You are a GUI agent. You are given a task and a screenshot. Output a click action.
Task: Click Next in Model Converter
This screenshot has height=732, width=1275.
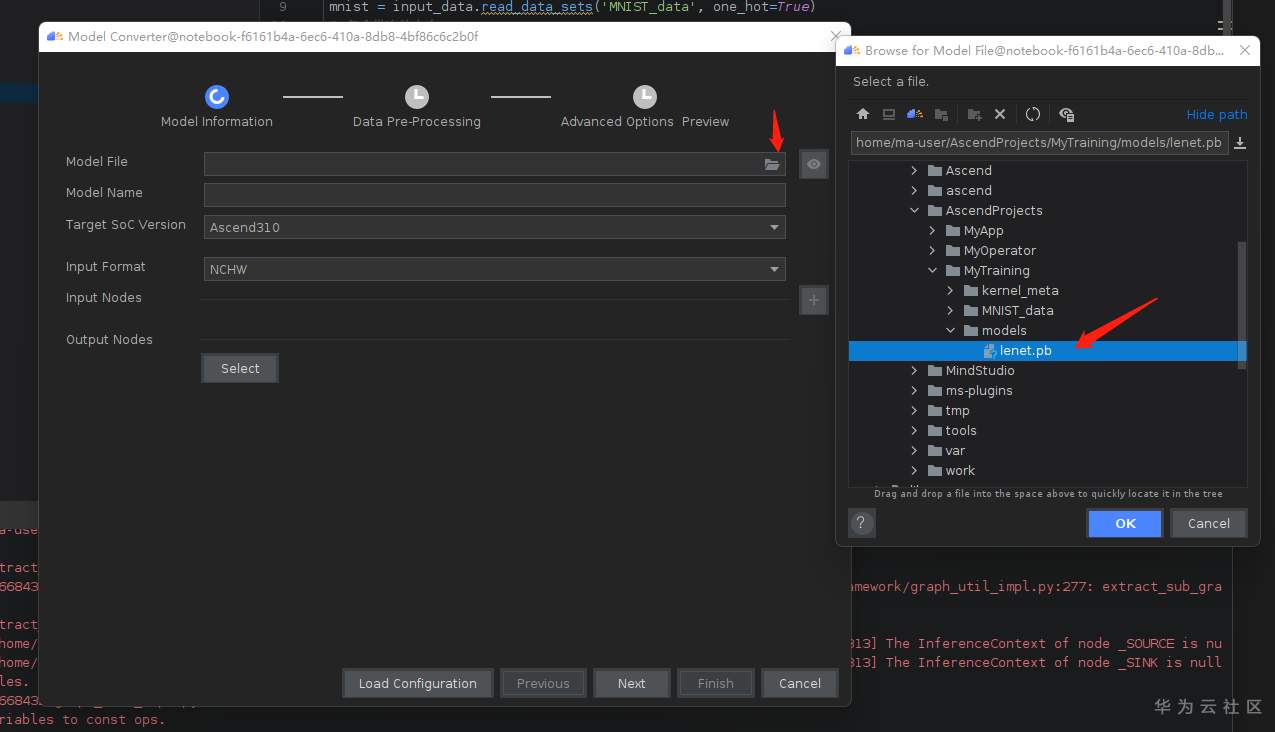(x=631, y=683)
